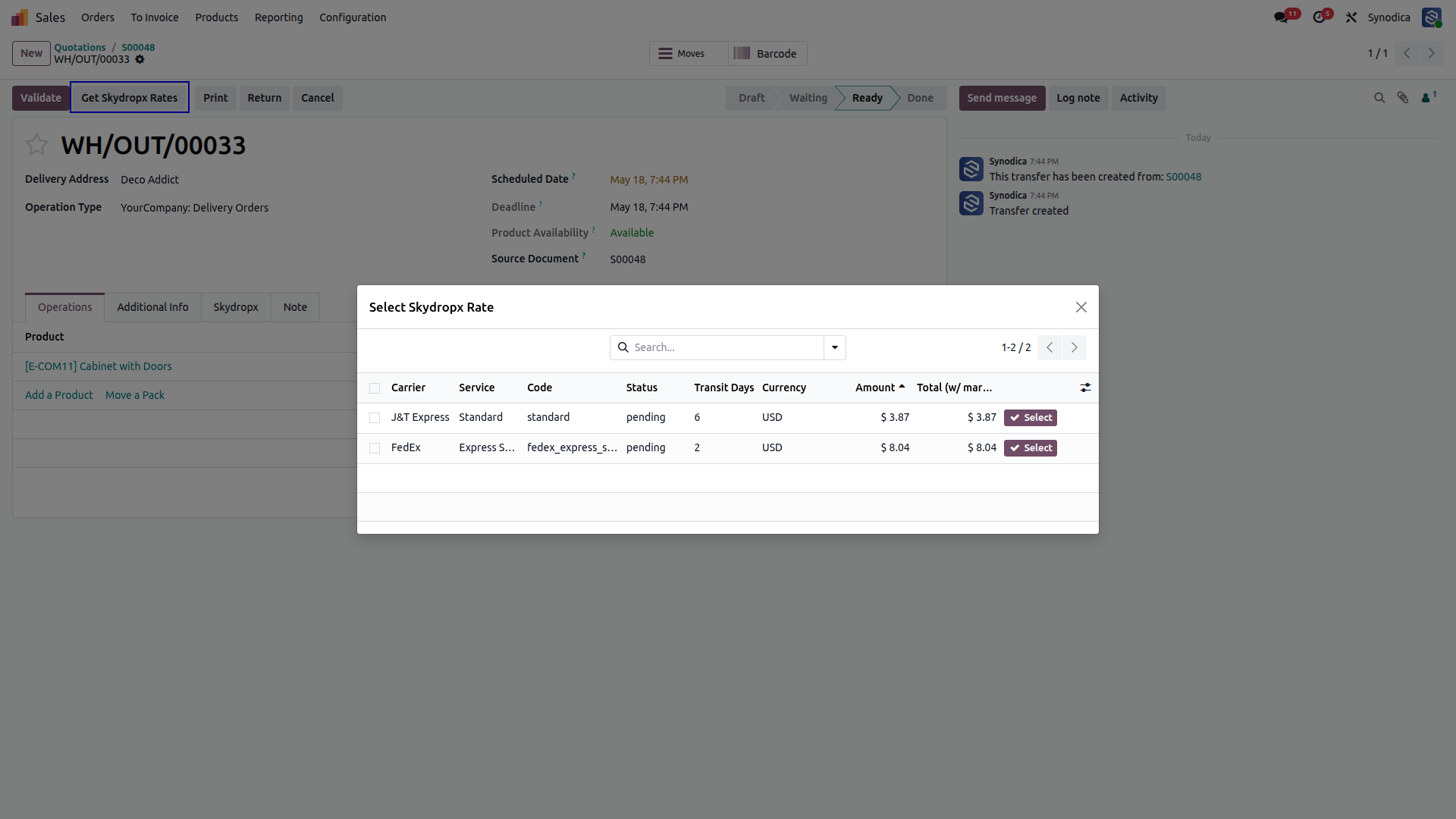The width and height of the screenshot is (1456, 819).
Task: Open the gear actions menu by WH/OUT/00033
Action: tap(140, 59)
